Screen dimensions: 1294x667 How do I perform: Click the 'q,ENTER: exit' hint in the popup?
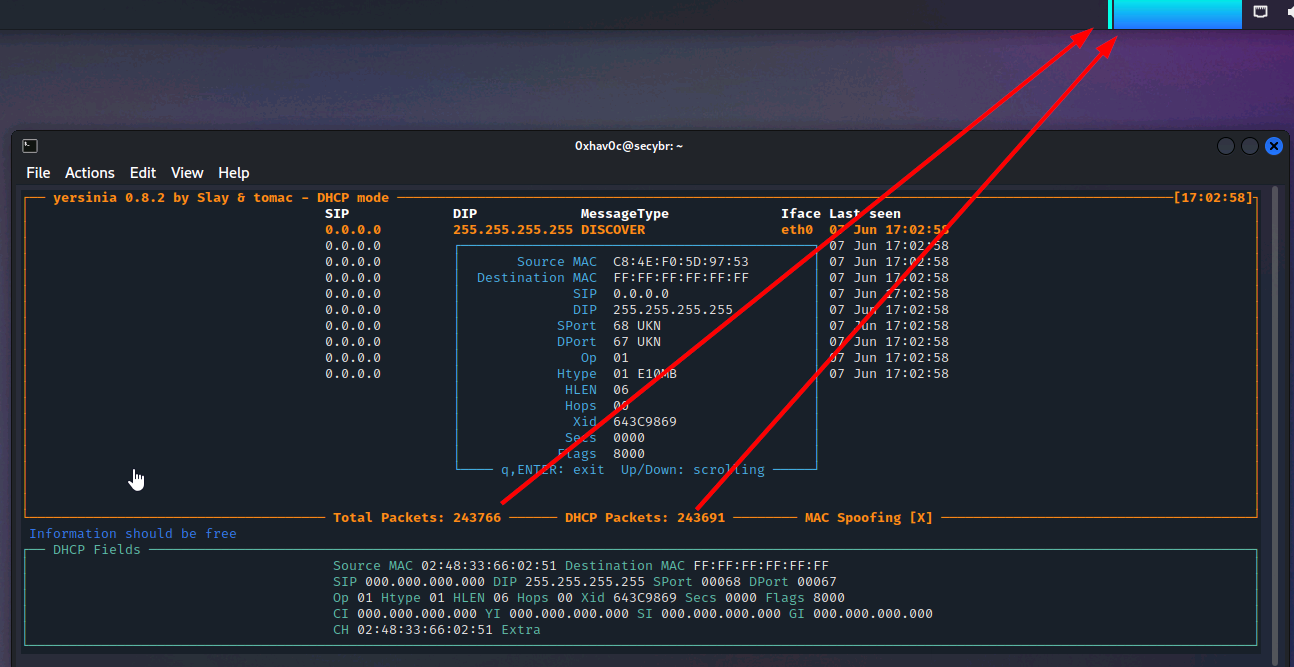pyautogui.click(x=552, y=469)
